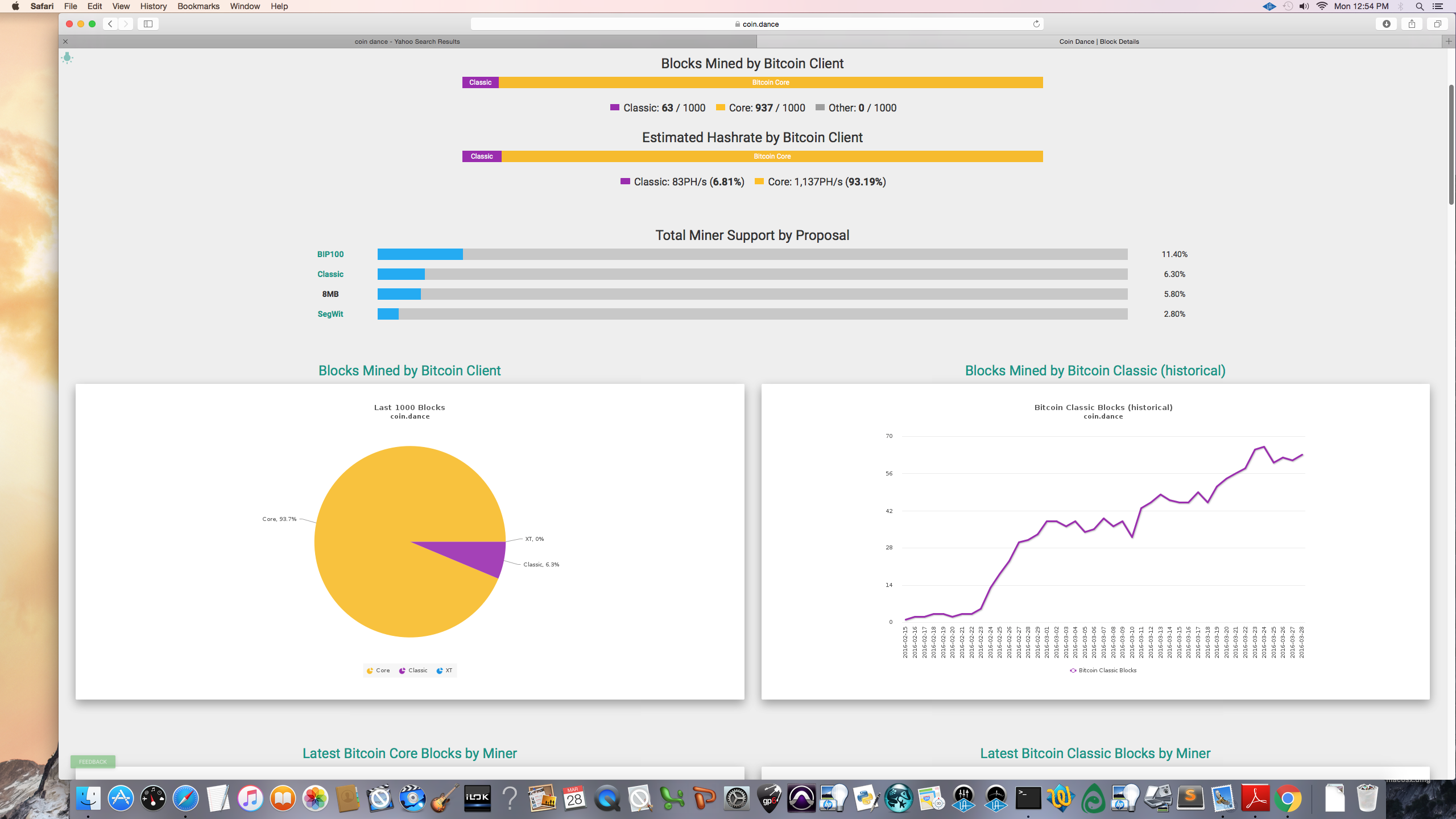Open the BIP100 proposal link
This screenshot has height=819, width=1456.
coord(330,254)
